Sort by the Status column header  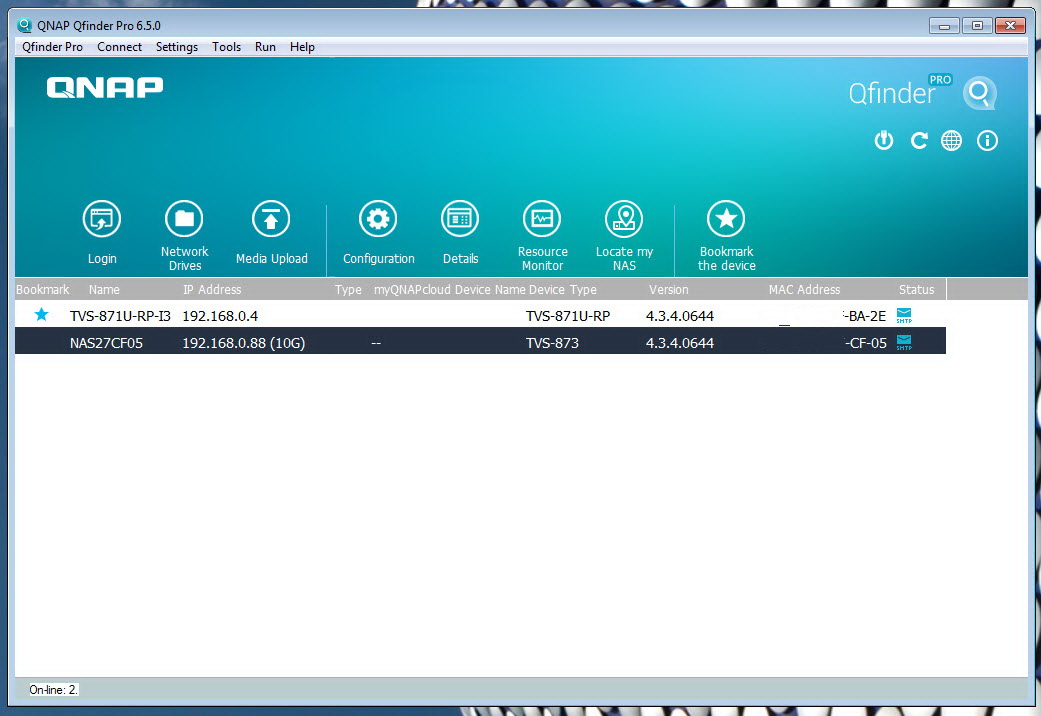point(916,290)
